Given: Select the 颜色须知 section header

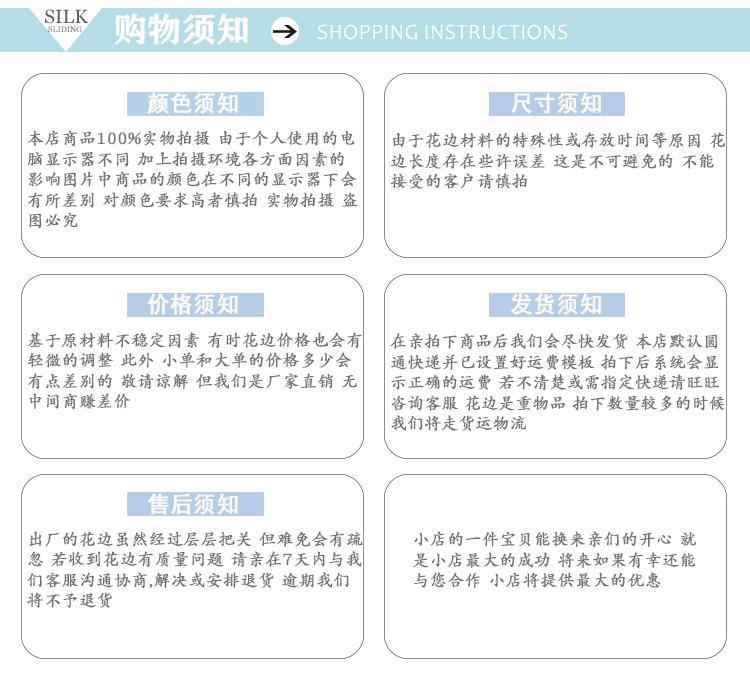Looking at the screenshot, I should point(193,104).
